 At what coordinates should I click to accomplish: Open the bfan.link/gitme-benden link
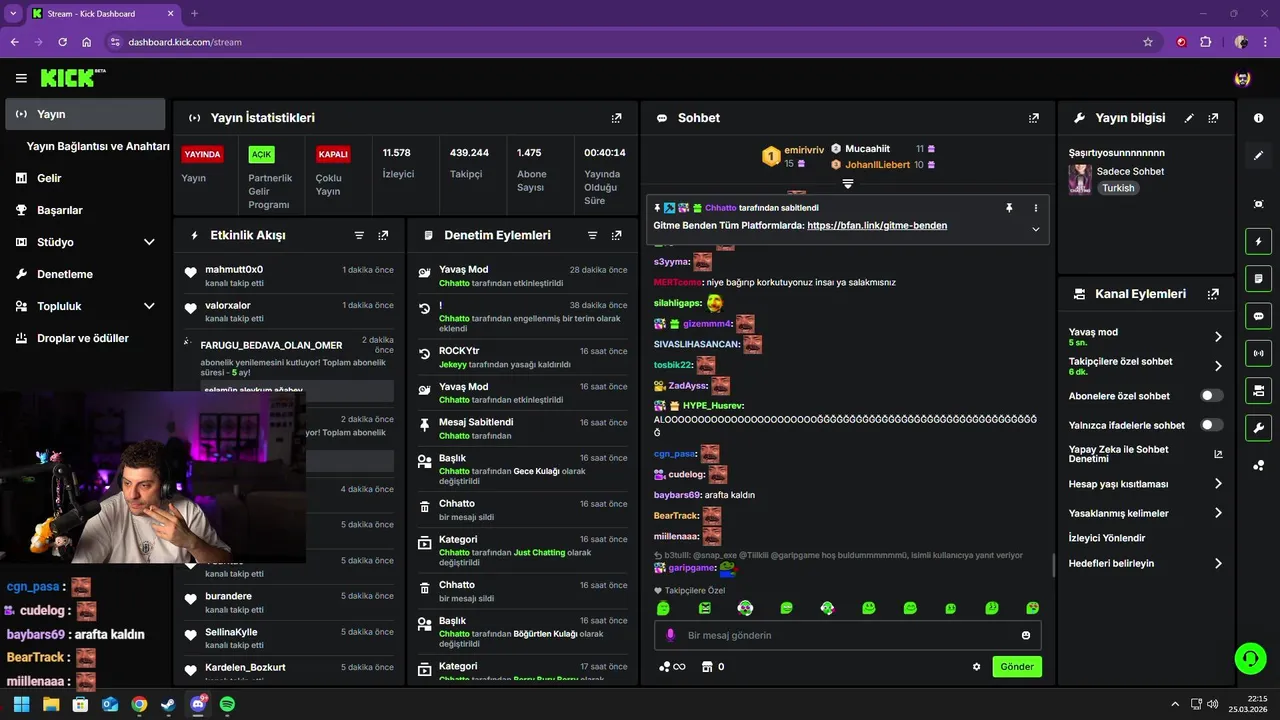click(877, 226)
